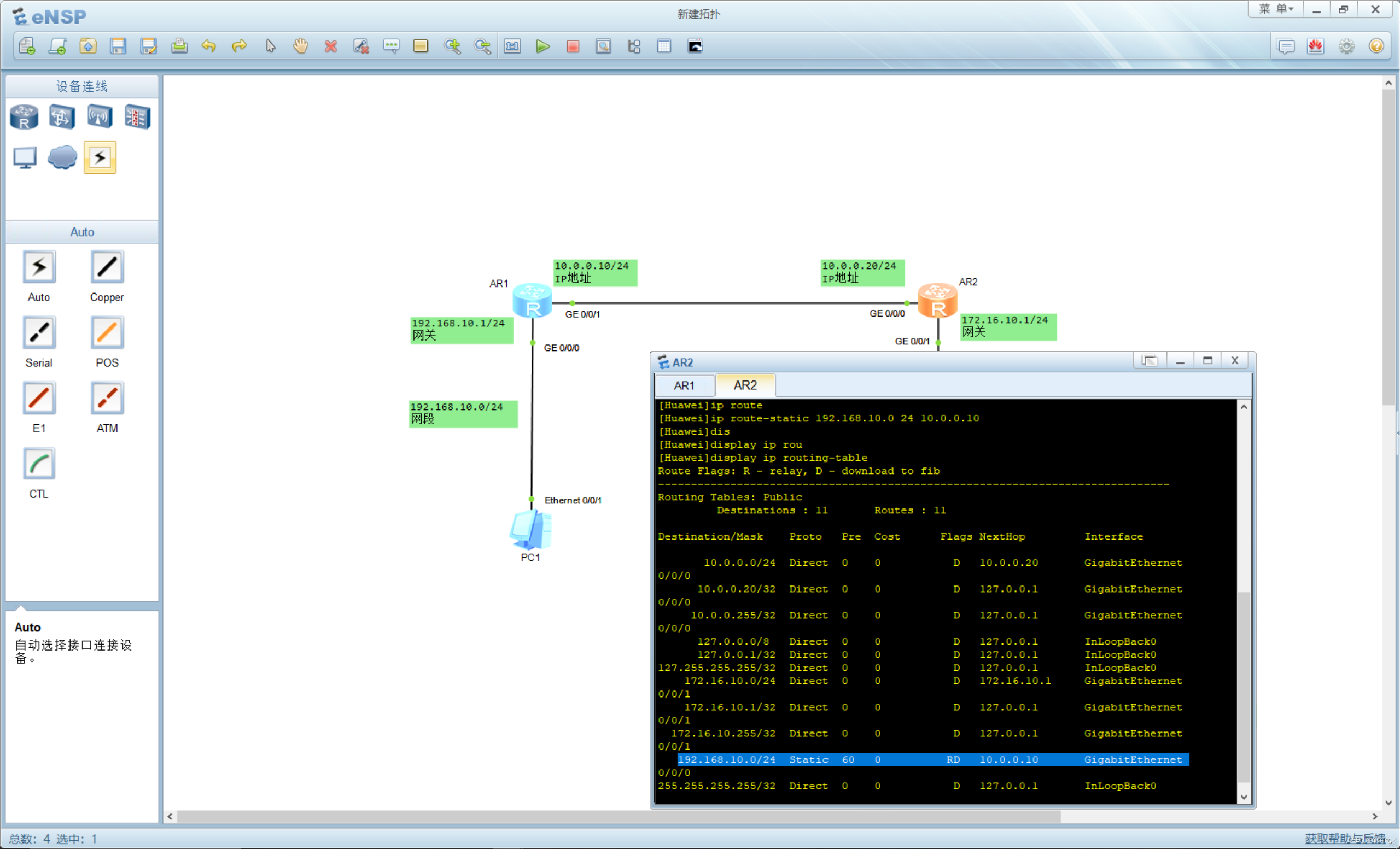1400x849 pixels.
Task: Click highlighted 192.168.10.0/24 Static route row
Action: coord(932,759)
